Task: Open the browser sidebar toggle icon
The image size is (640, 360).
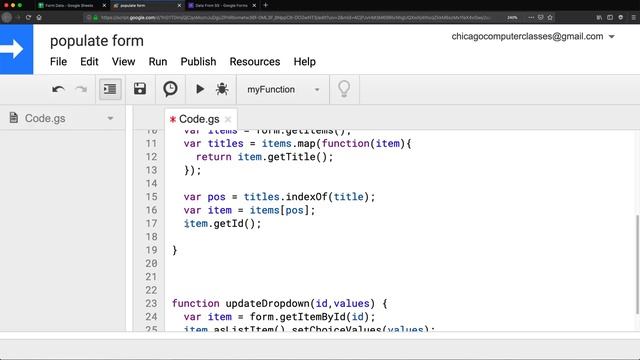Action: pos(610,18)
